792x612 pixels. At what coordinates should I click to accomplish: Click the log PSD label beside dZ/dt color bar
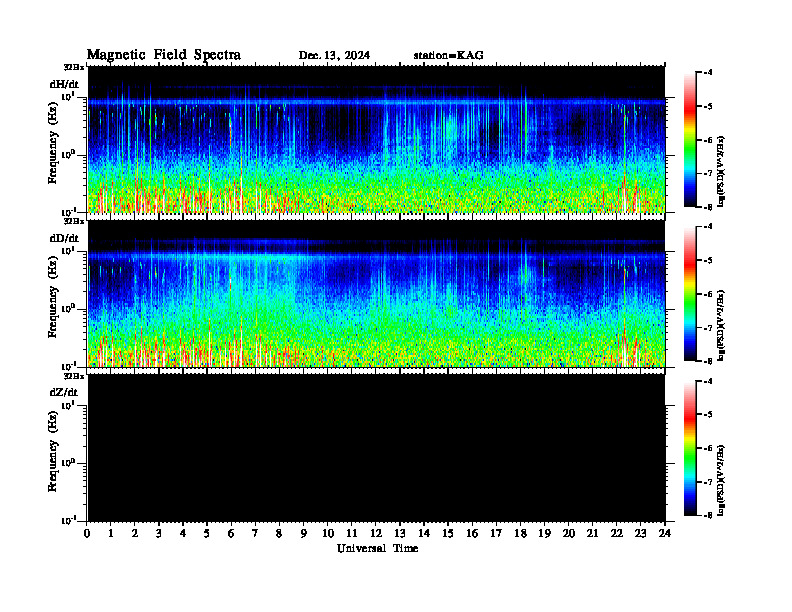pyautogui.click(x=721, y=480)
